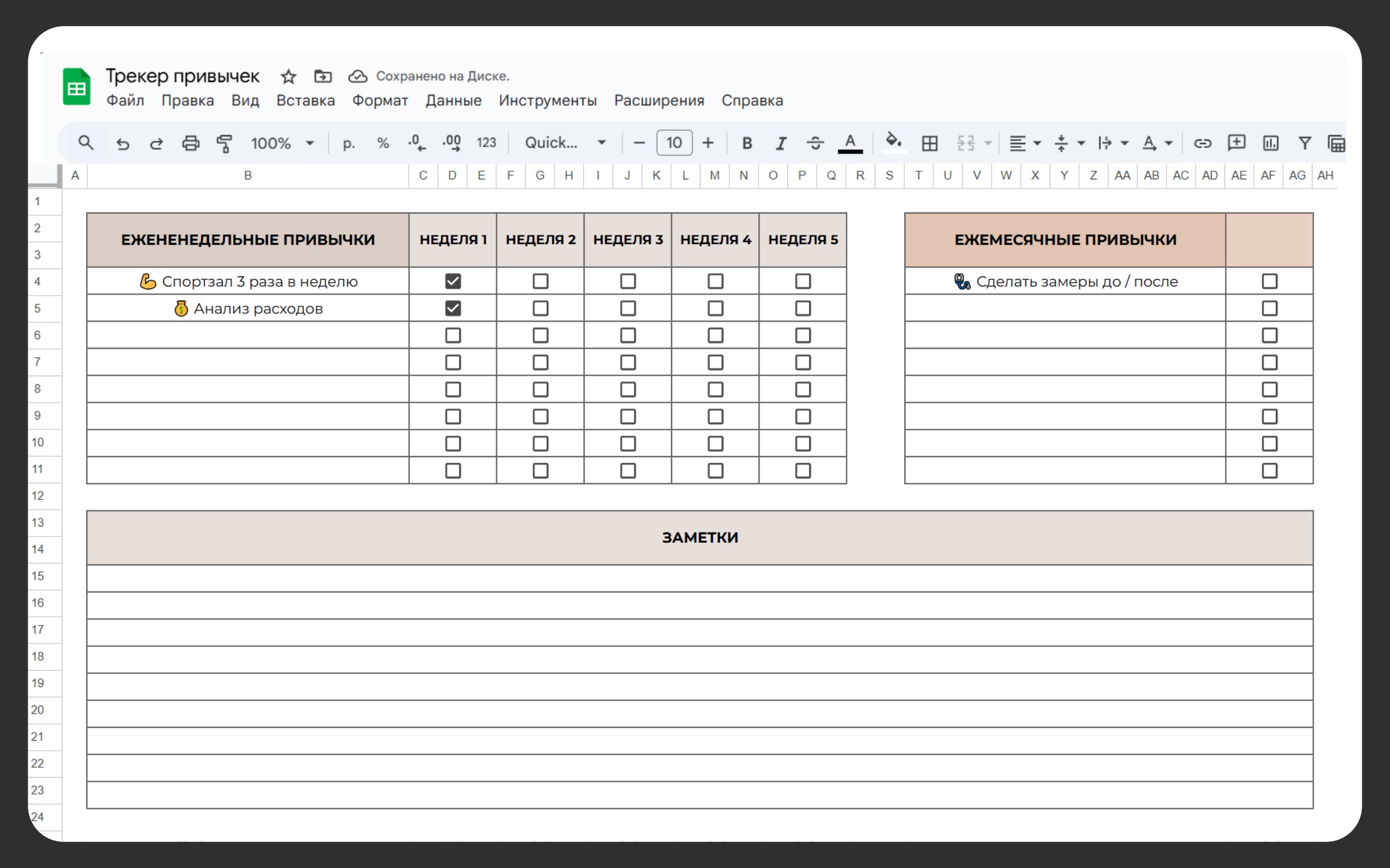Add a comment
Screen dimensions: 1390x868
pyautogui.click(x=1236, y=143)
